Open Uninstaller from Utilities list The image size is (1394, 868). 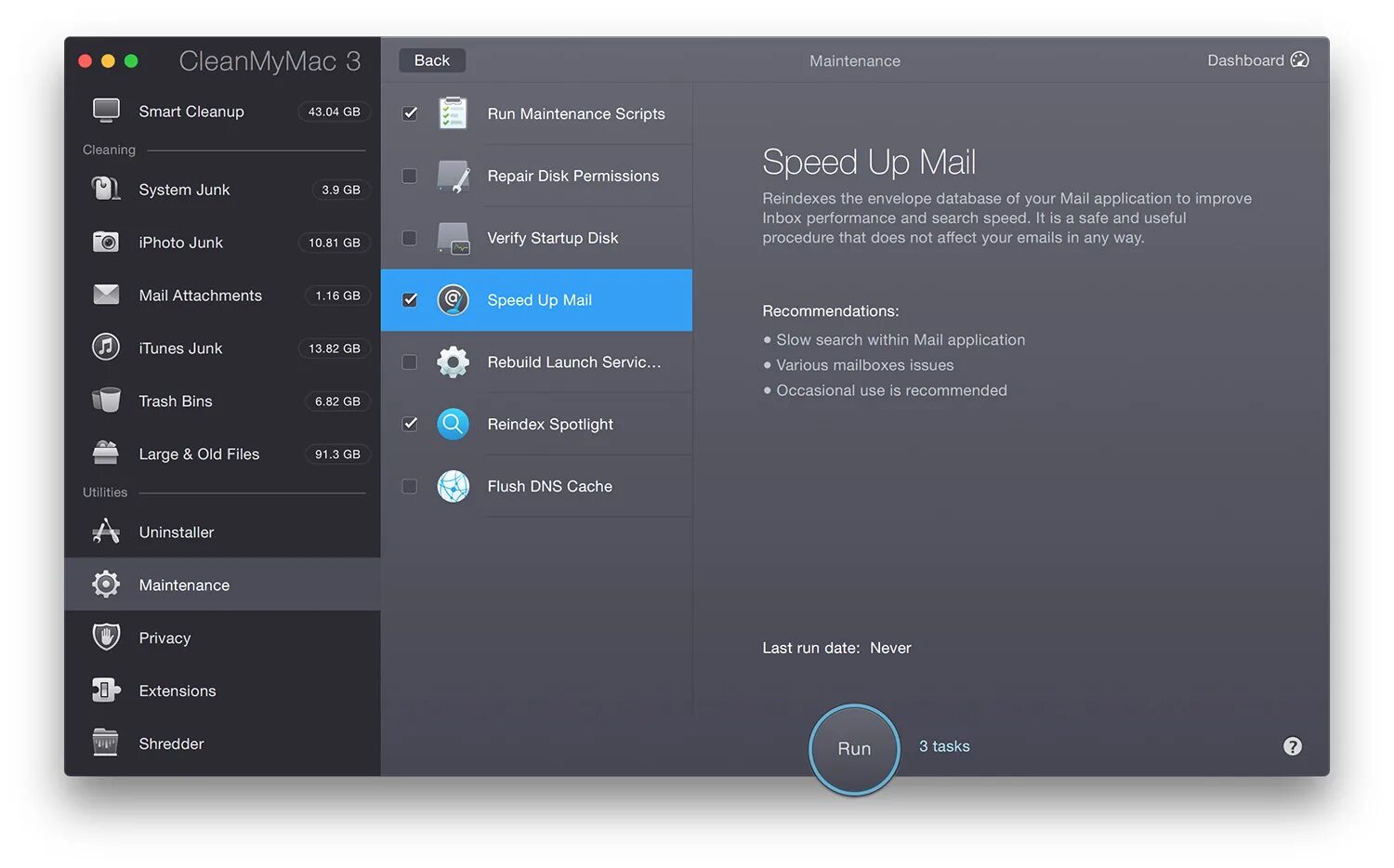[x=222, y=532]
